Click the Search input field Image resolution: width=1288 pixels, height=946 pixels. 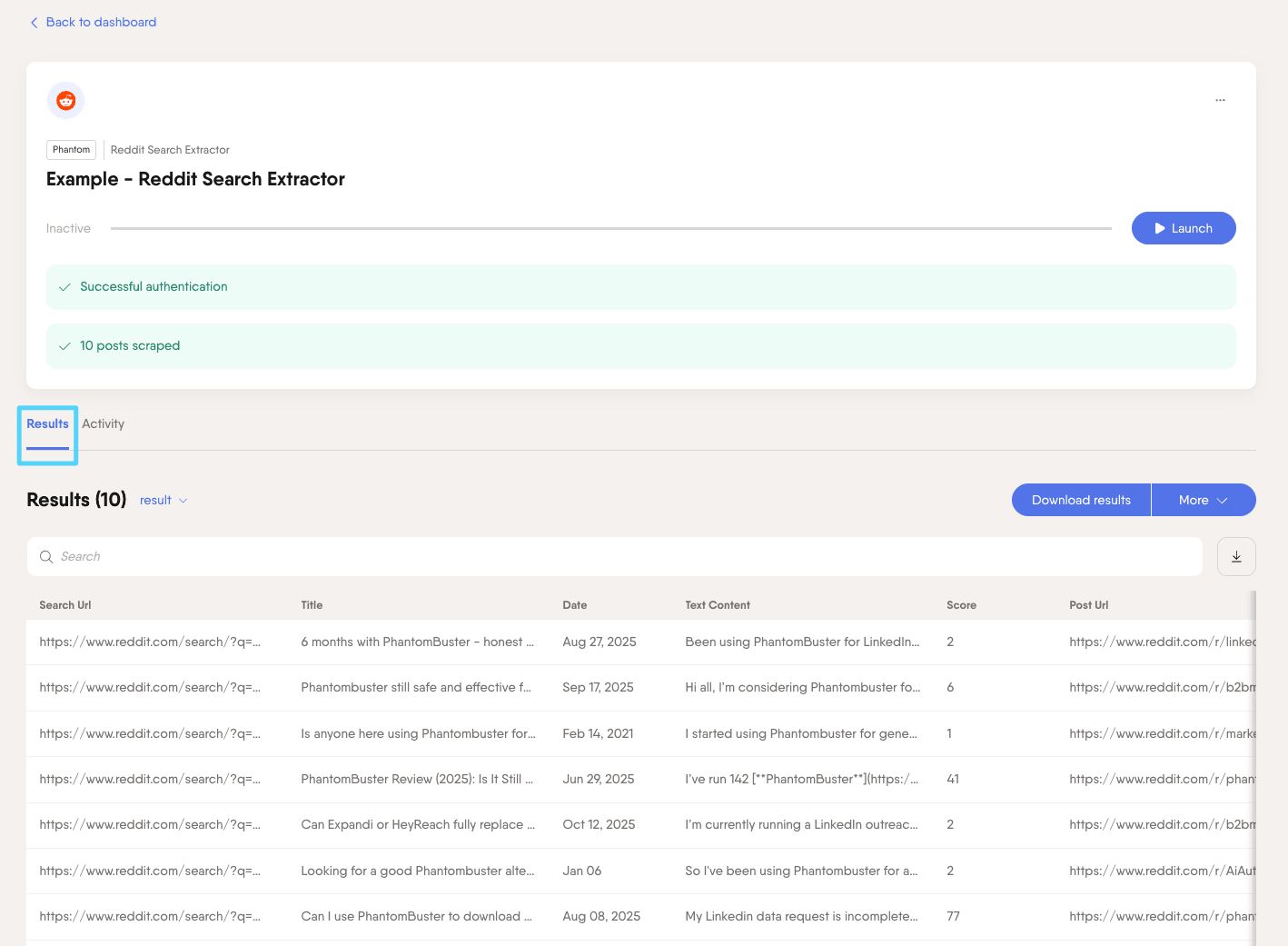coord(615,556)
